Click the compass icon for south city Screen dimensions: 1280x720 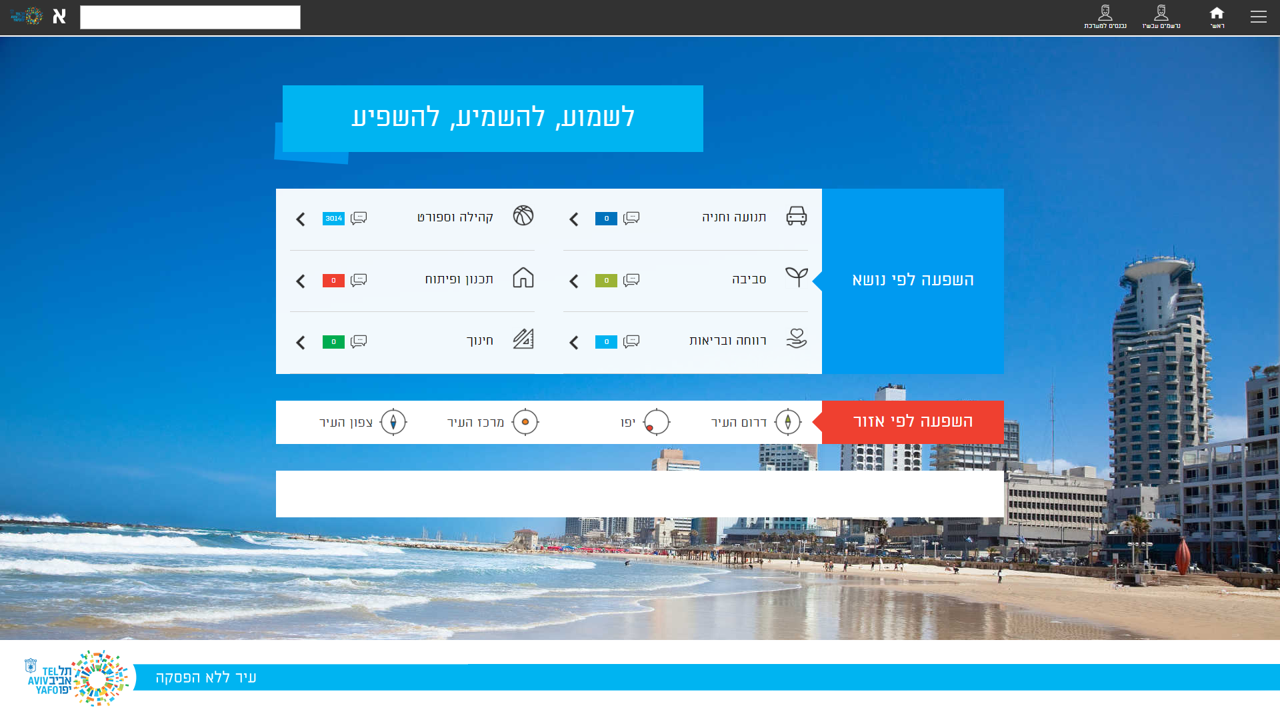788,422
